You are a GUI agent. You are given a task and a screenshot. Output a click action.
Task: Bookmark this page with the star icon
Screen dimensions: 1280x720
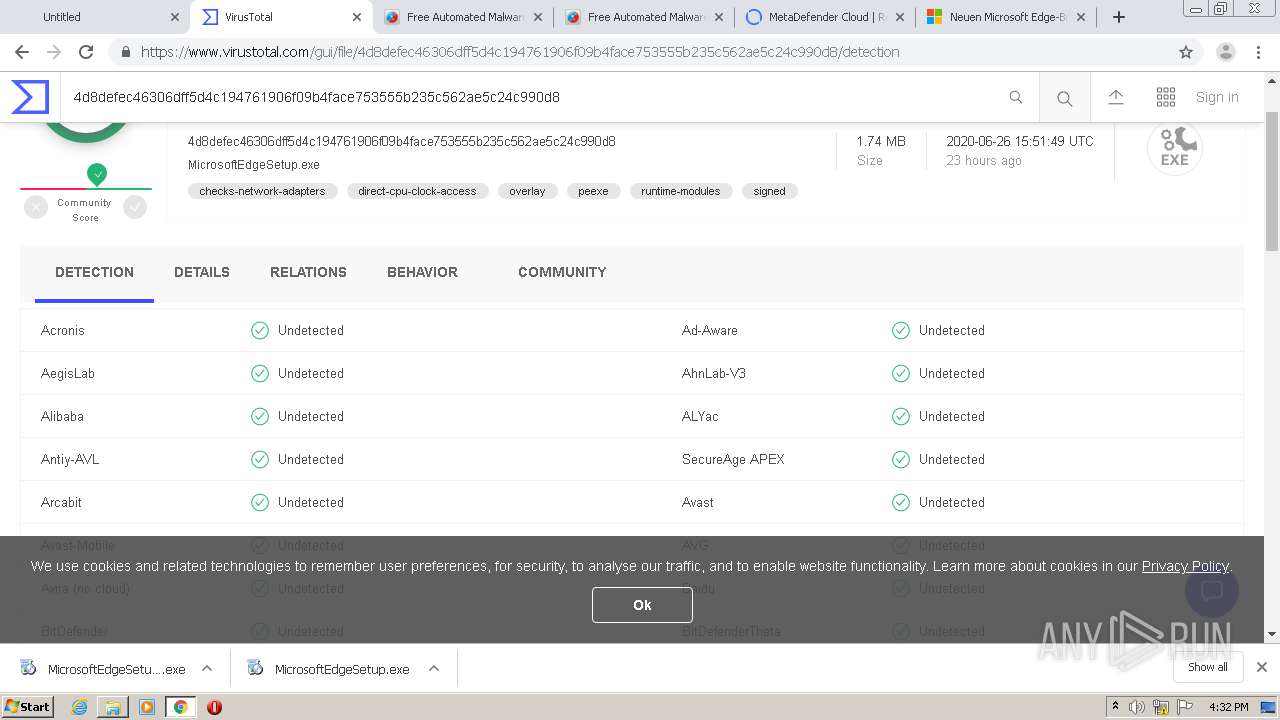pos(1186,52)
